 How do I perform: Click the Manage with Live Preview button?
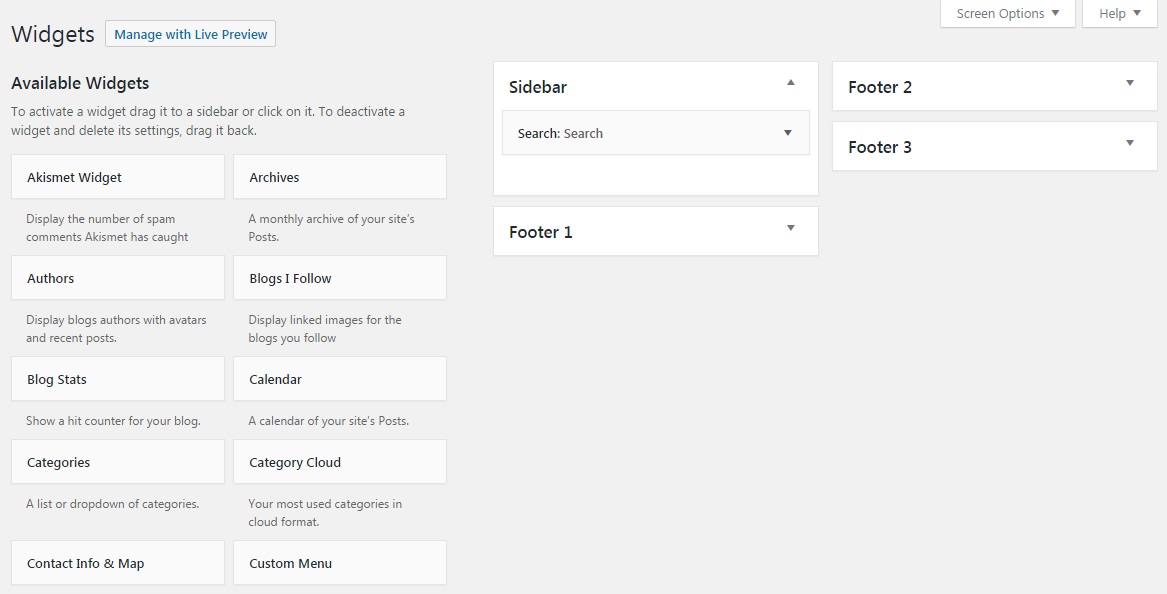190,33
